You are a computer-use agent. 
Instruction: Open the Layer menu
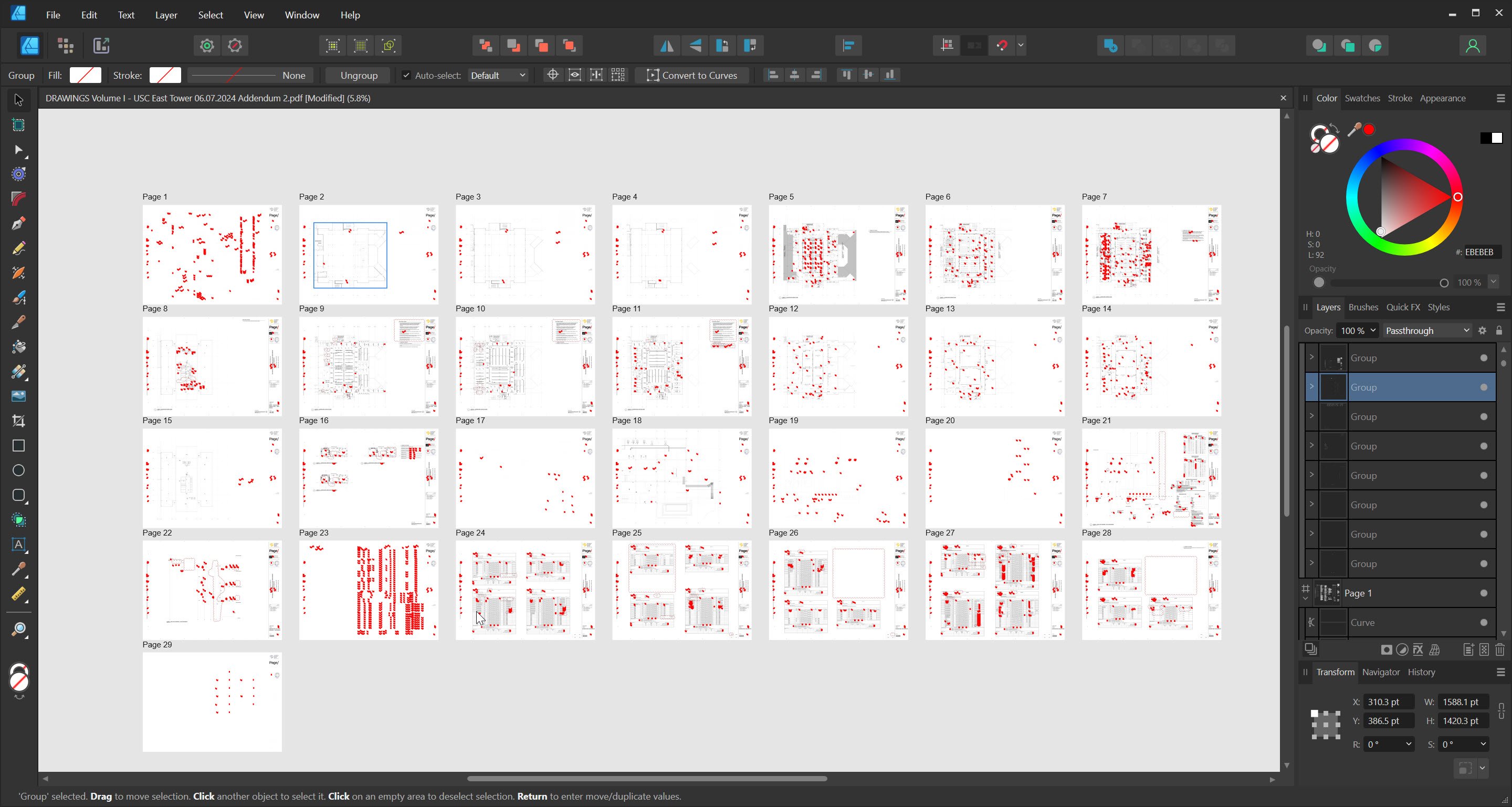(x=165, y=15)
